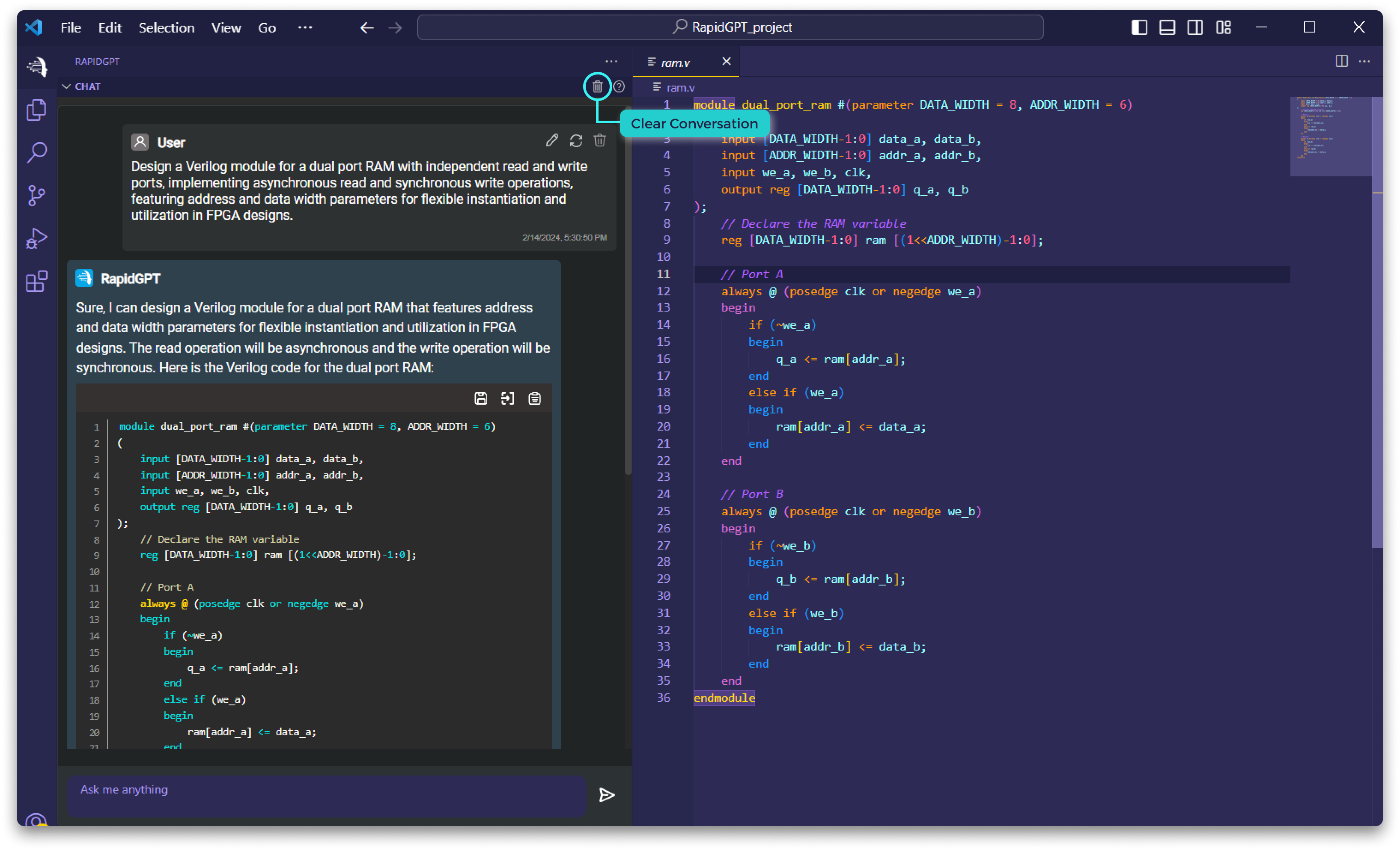Save the generated code block to file
Viewport: 1400px width, 850px height.
[x=481, y=398]
